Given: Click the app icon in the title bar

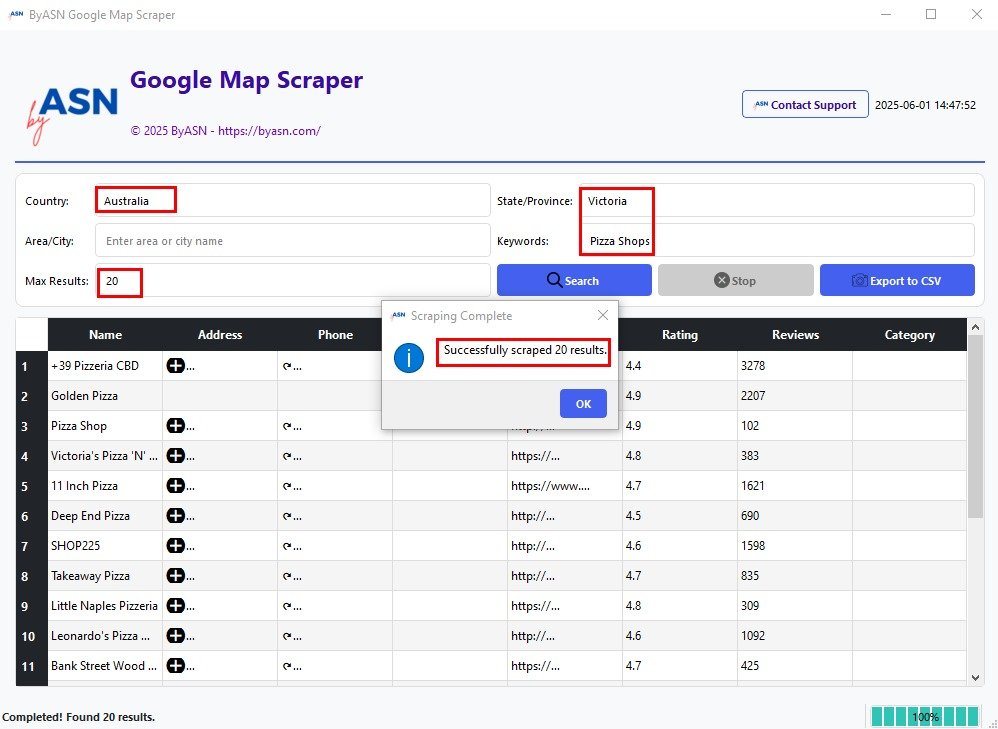Looking at the screenshot, I should [16, 14].
